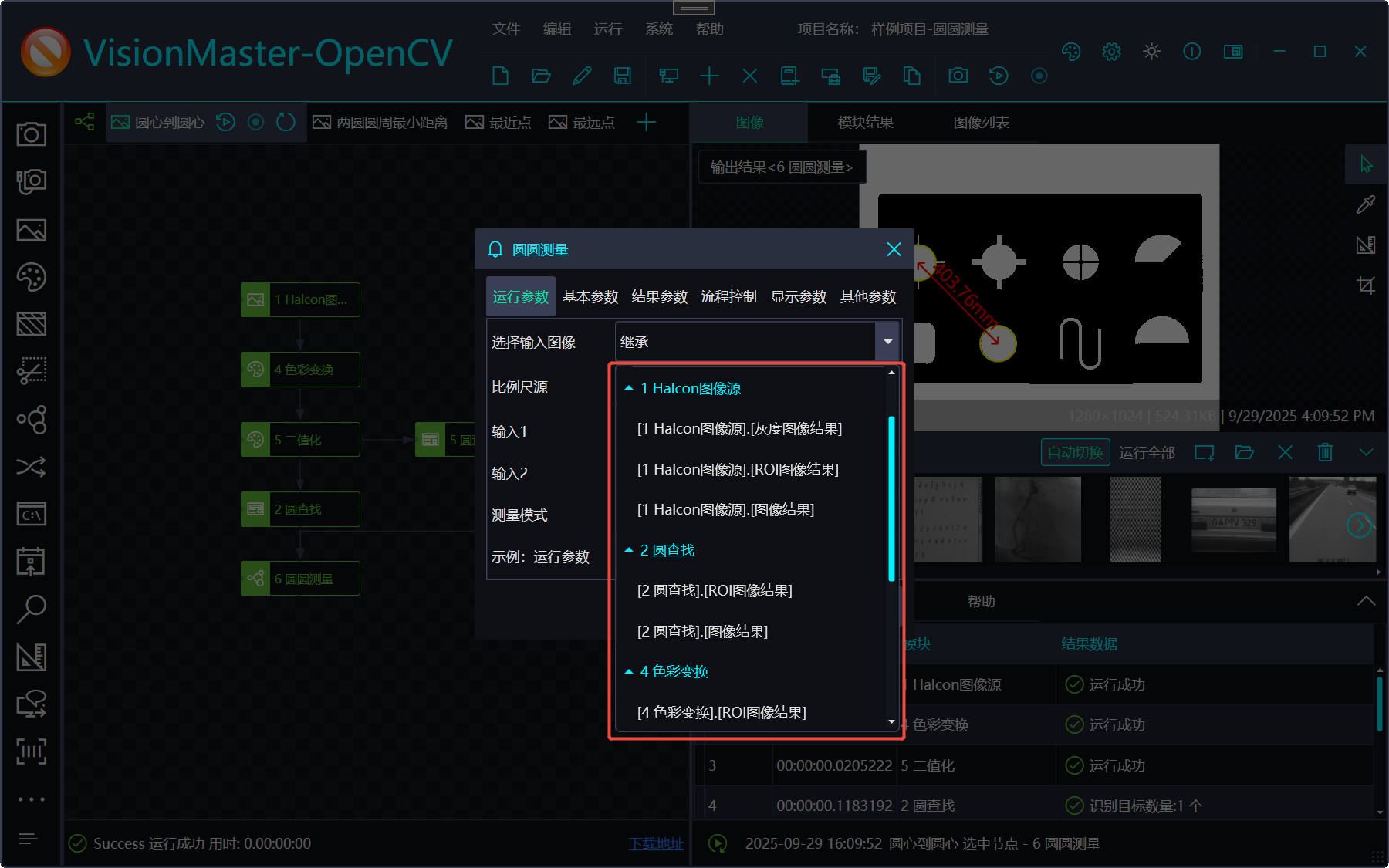Select [4 色彩变换].[ROI图像结果] option
The width and height of the screenshot is (1389, 868).
722,713
